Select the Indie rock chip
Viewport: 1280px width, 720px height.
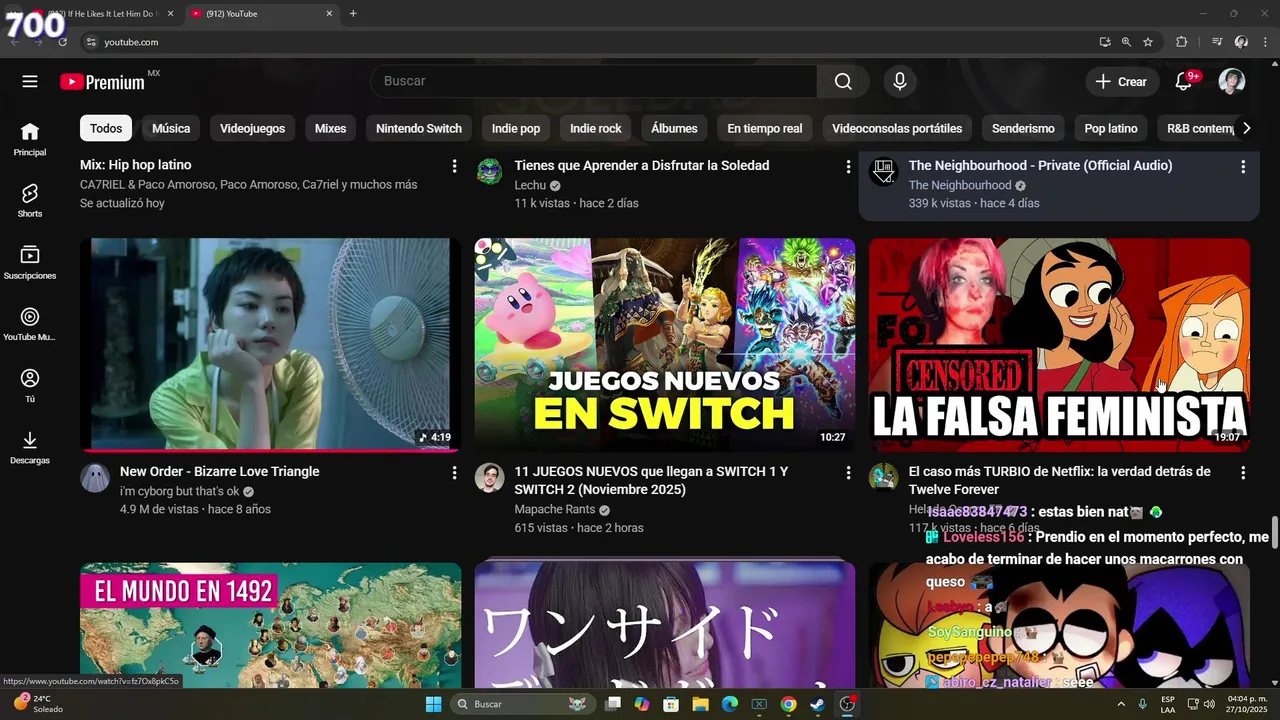click(x=596, y=128)
